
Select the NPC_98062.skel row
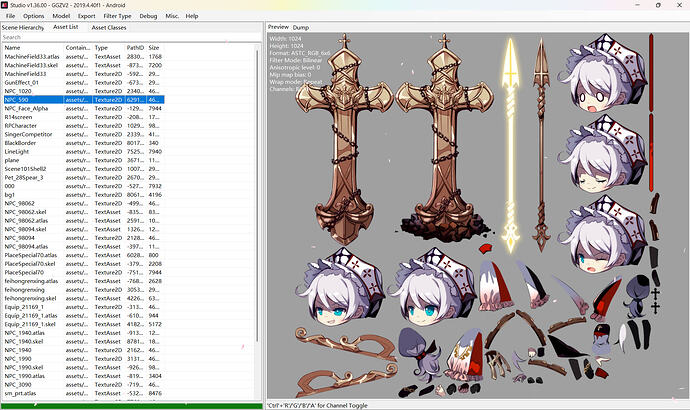pyautogui.click(x=84, y=212)
